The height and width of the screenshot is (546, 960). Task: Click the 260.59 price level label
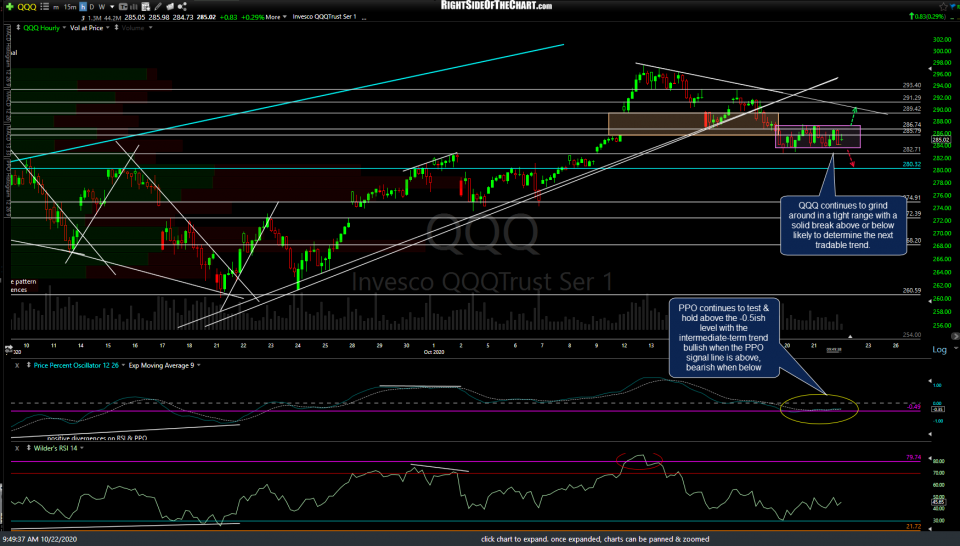[x=912, y=291]
